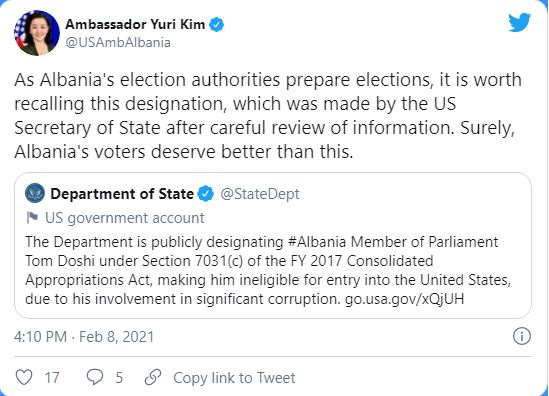
Task: Click the US government account label
Action: pyautogui.click(x=125, y=218)
